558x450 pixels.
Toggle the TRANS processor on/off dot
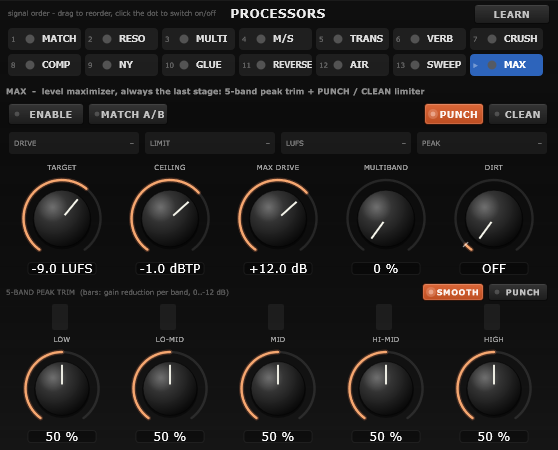pos(338,39)
